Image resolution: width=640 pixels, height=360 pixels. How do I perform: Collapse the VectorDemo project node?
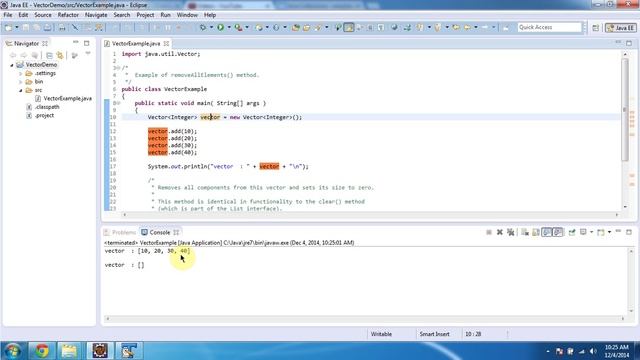(12, 65)
